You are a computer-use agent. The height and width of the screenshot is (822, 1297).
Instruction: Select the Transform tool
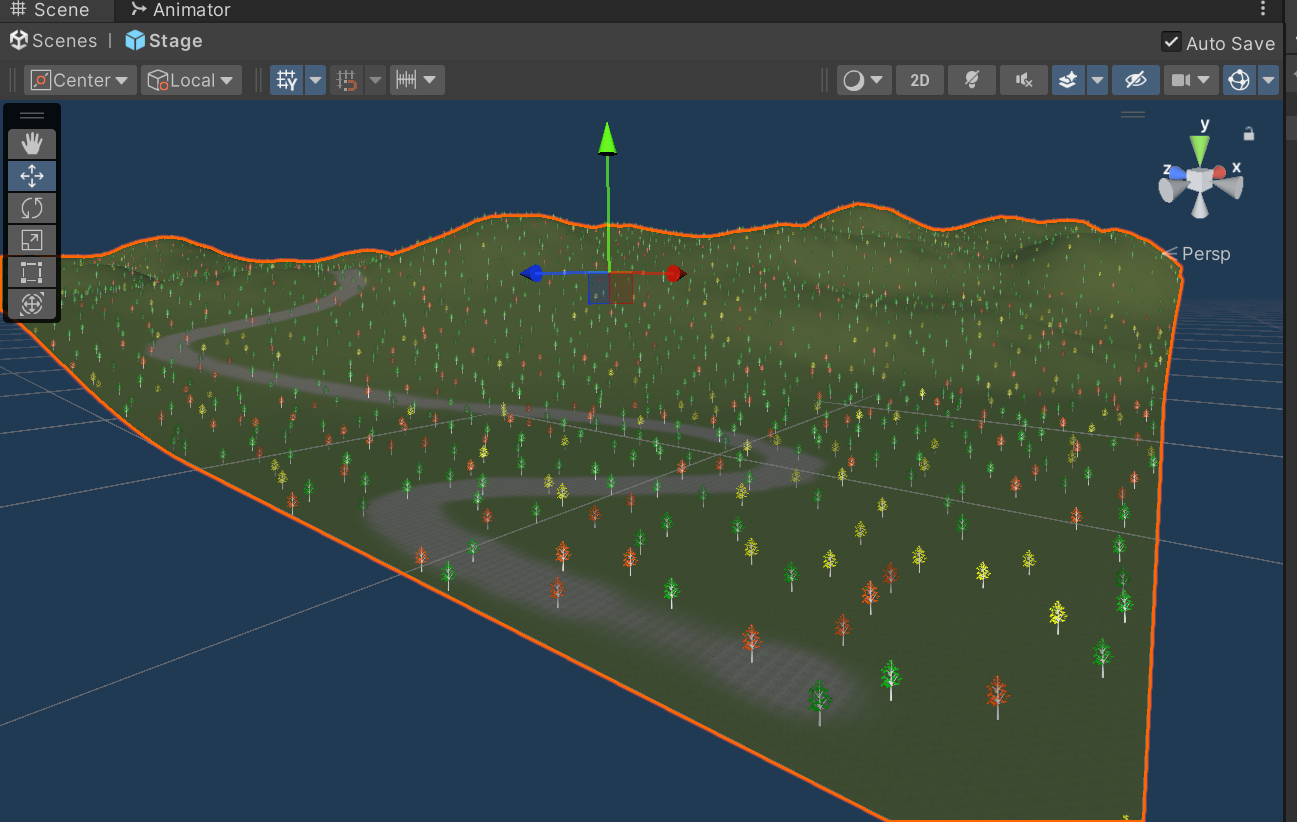32,304
